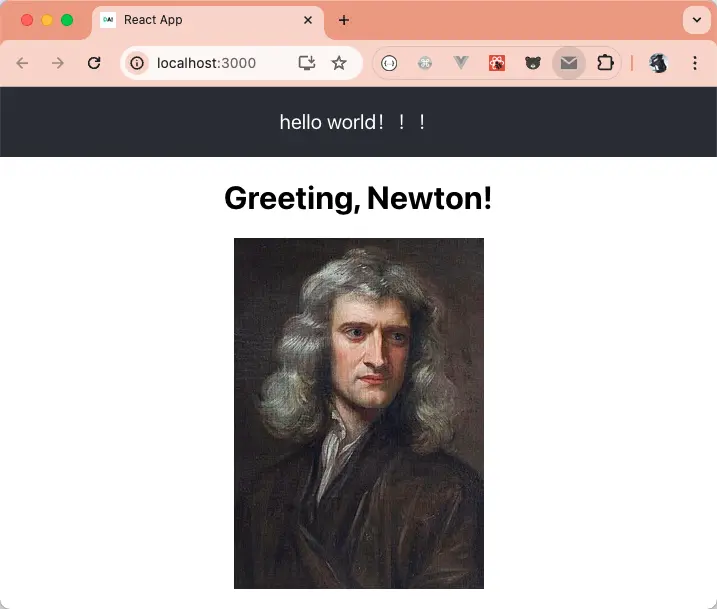Click the browser back arrow
This screenshot has height=609, width=717.
point(22,63)
